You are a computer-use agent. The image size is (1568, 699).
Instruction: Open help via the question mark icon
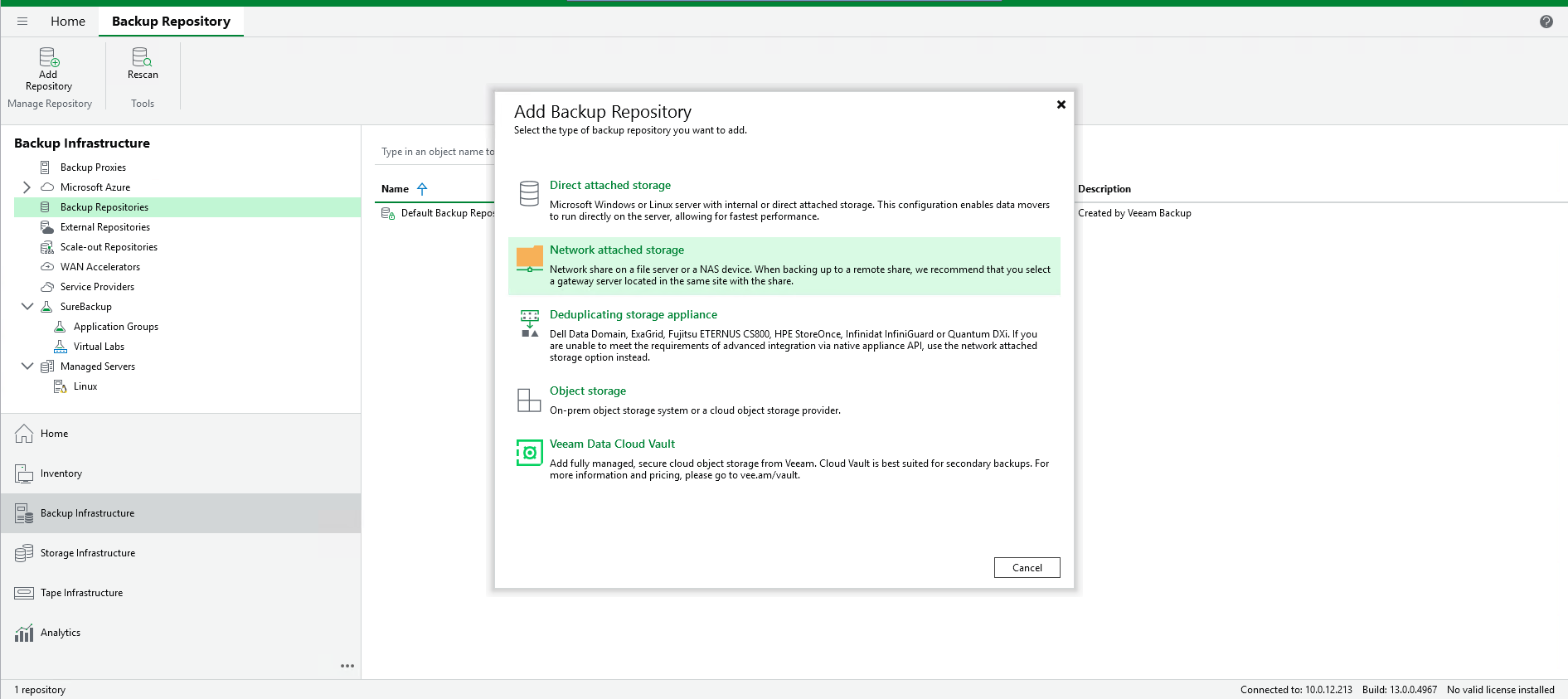click(x=1546, y=22)
